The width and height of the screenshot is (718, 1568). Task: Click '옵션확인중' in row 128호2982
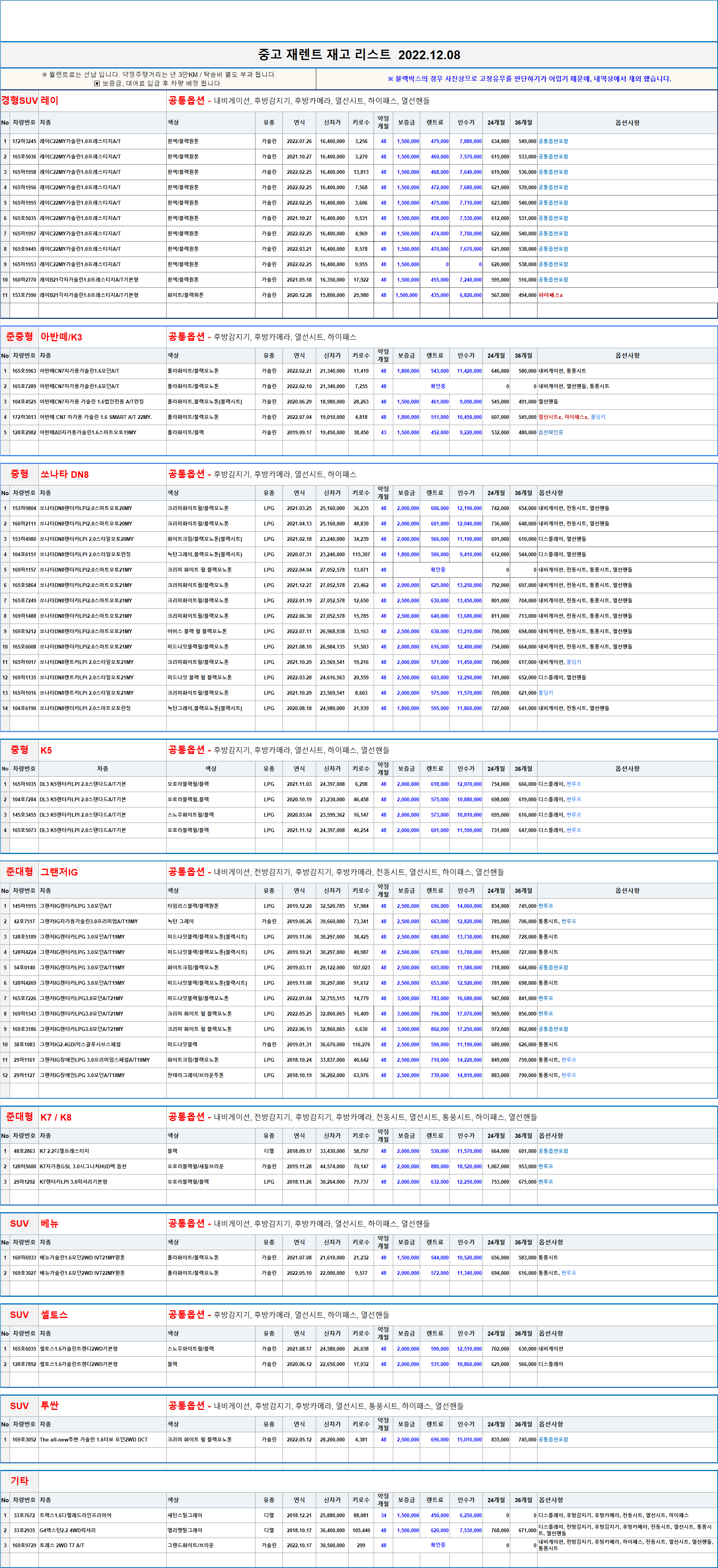click(551, 433)
